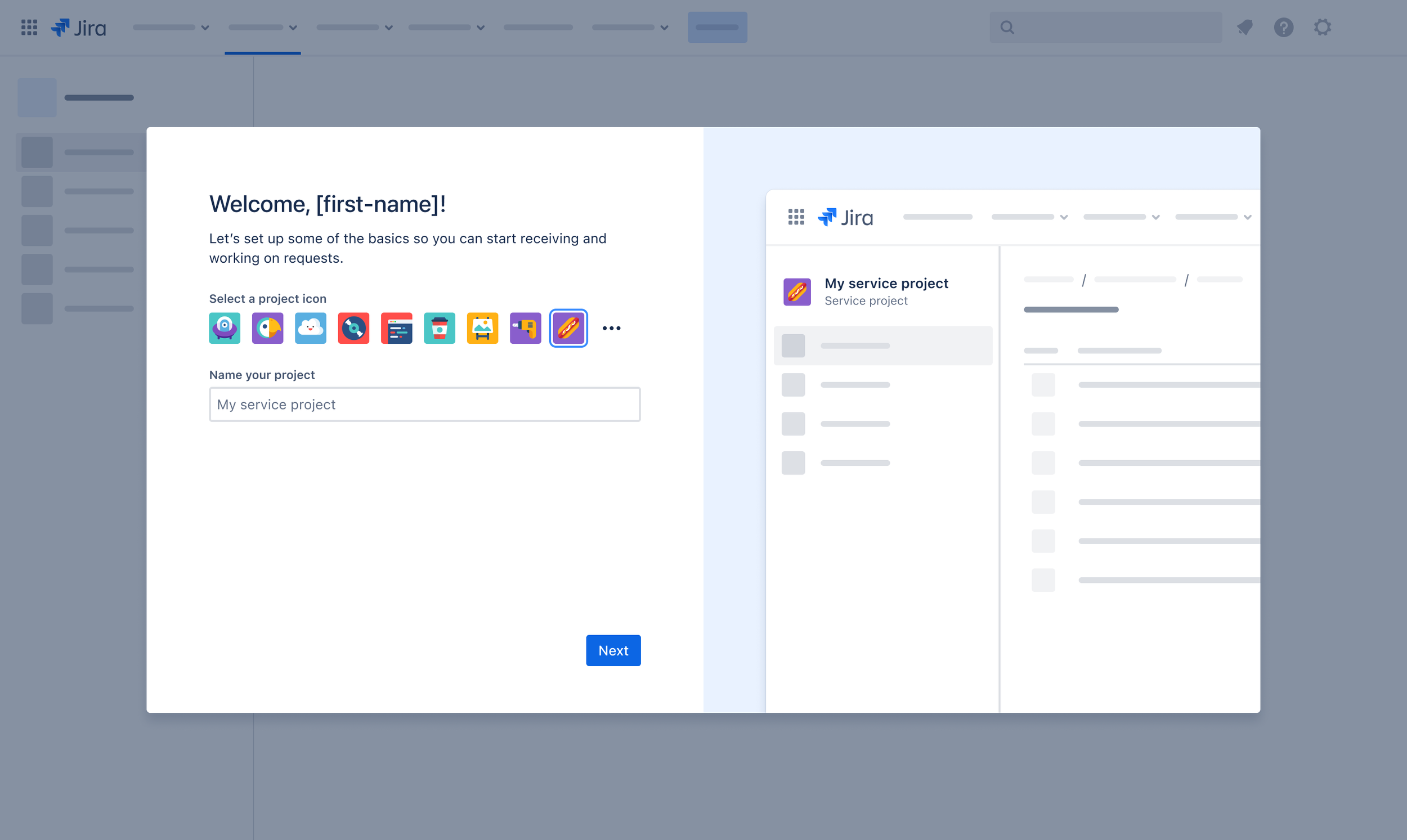The image size is (1407, 840).
Task: Open the settings gear icon
Action: click(1323, 27)
